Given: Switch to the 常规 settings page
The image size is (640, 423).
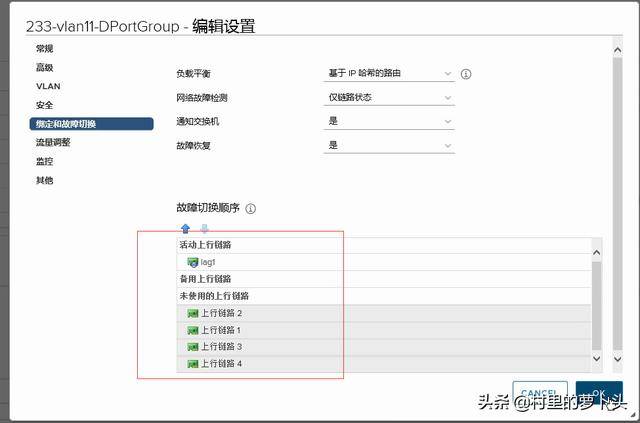Looking at the screenshot, I should (x=45, y=48).
